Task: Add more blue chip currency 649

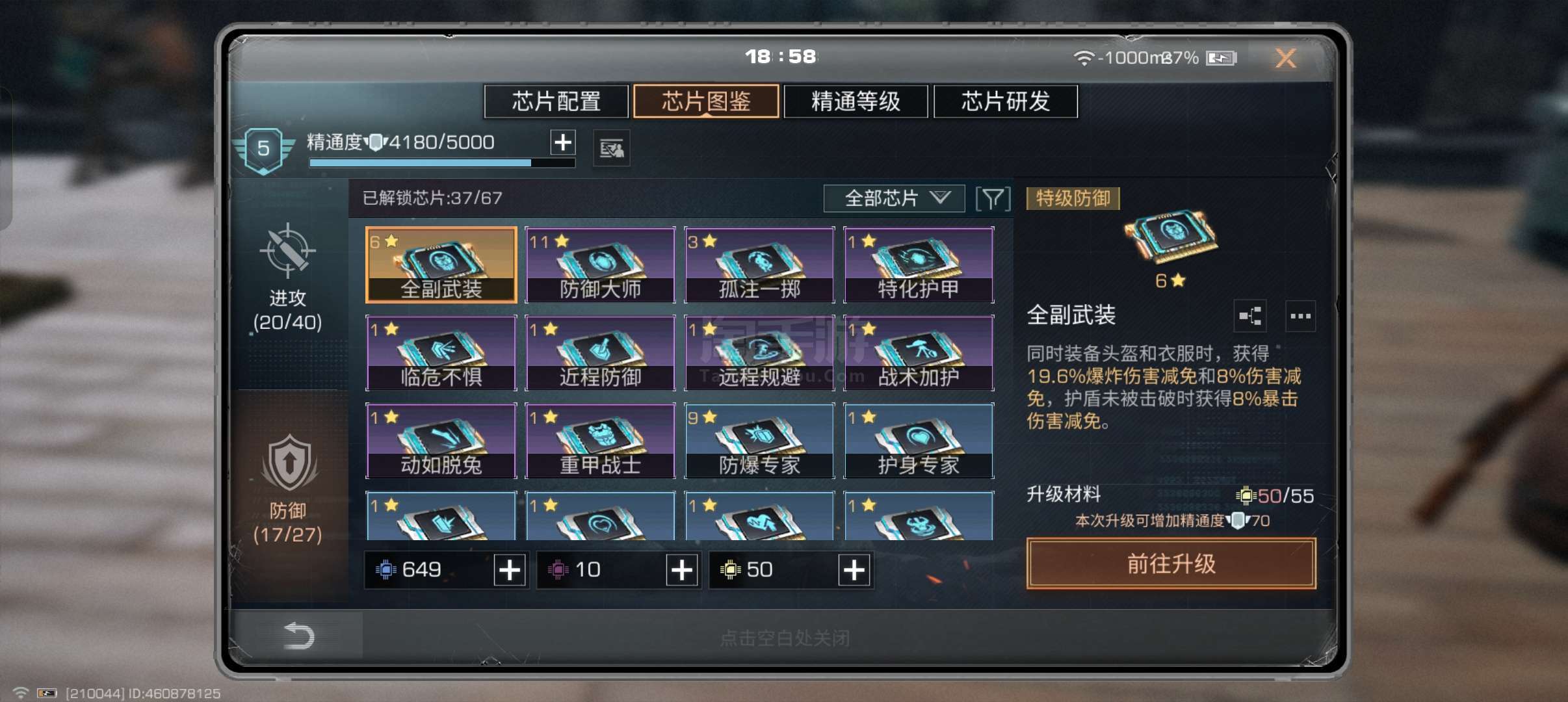Action: (509, 570)
